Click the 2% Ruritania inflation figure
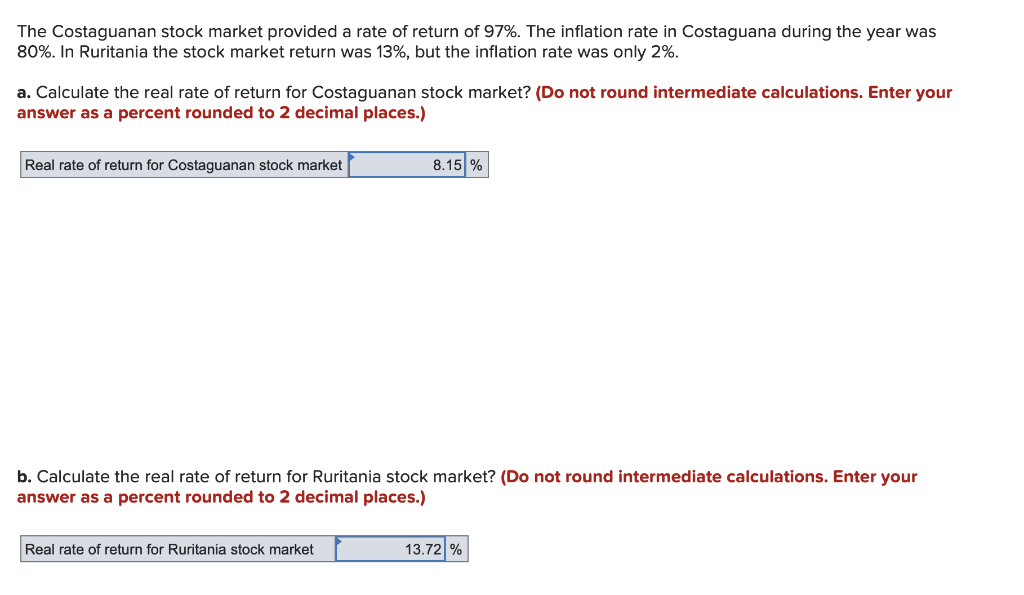The image size is (1024, 595). click(x=664, y=52)
